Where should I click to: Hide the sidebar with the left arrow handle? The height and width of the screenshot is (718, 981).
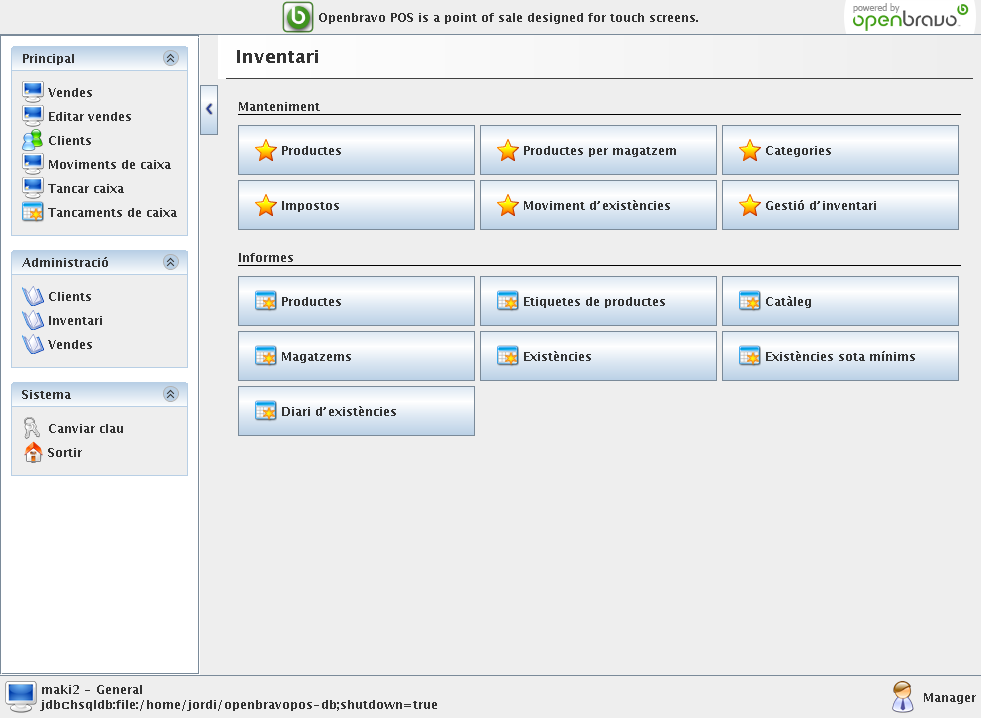[209, 109]
